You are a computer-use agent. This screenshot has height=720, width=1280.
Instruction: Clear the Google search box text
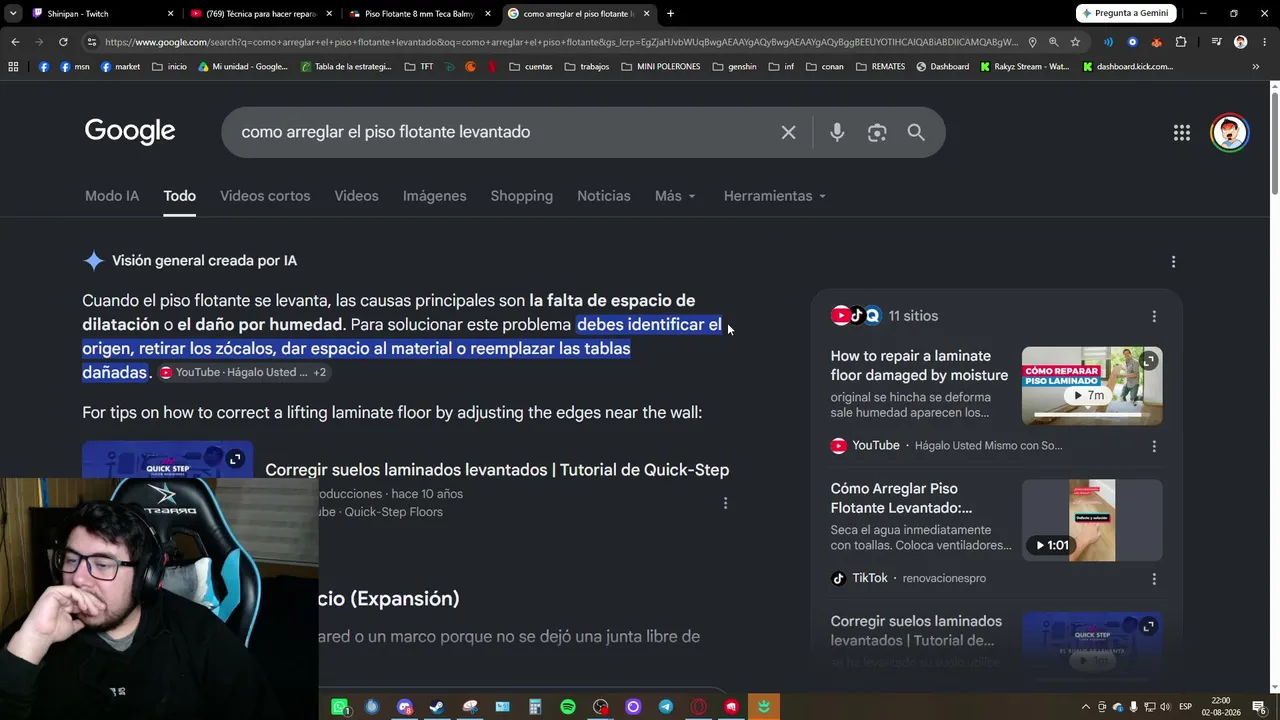point(788,132)
